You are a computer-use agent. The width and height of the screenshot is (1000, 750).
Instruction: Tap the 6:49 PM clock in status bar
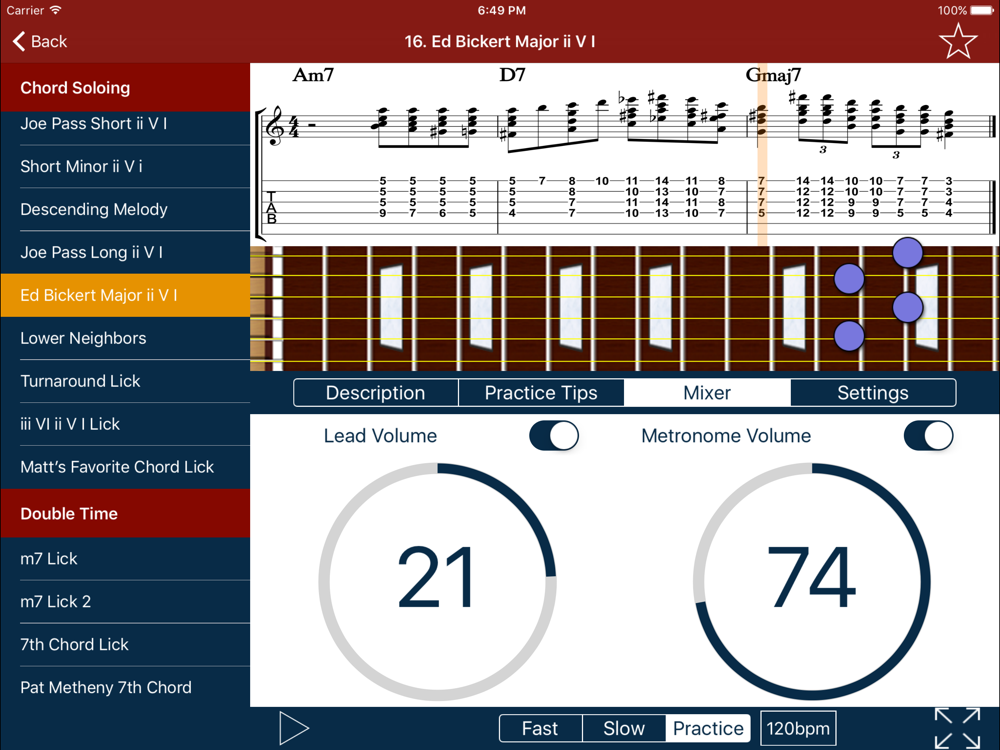pyautogui.click(x=501, y=10)
